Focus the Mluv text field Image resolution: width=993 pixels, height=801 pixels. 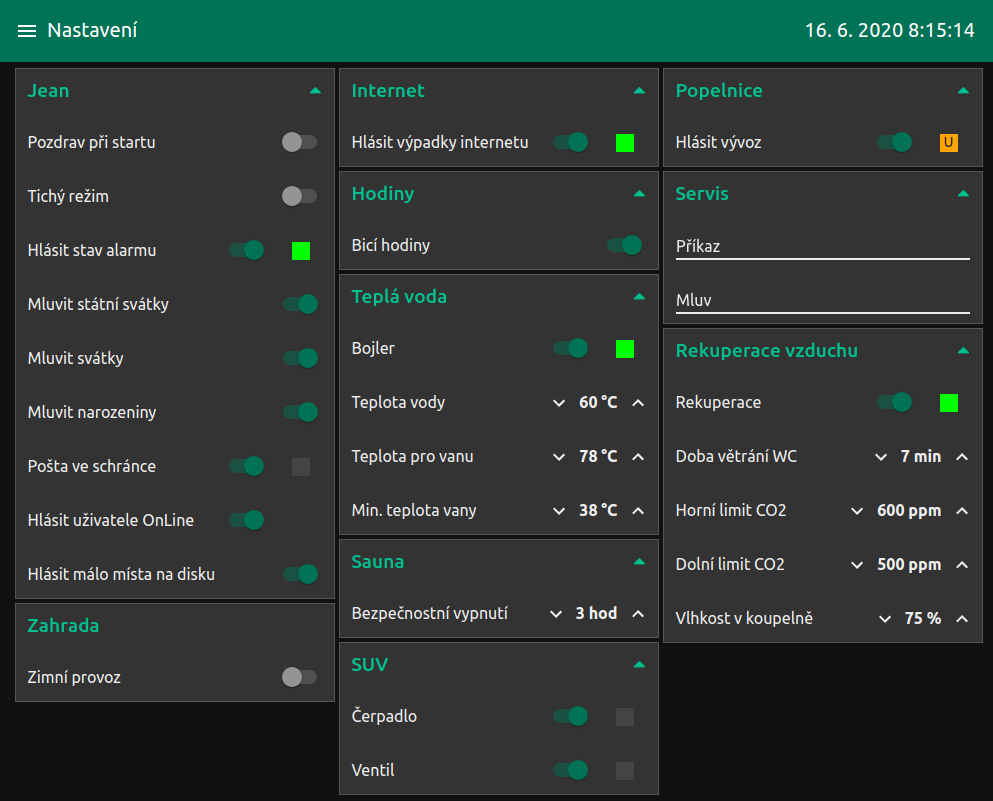tap(822, 300)
